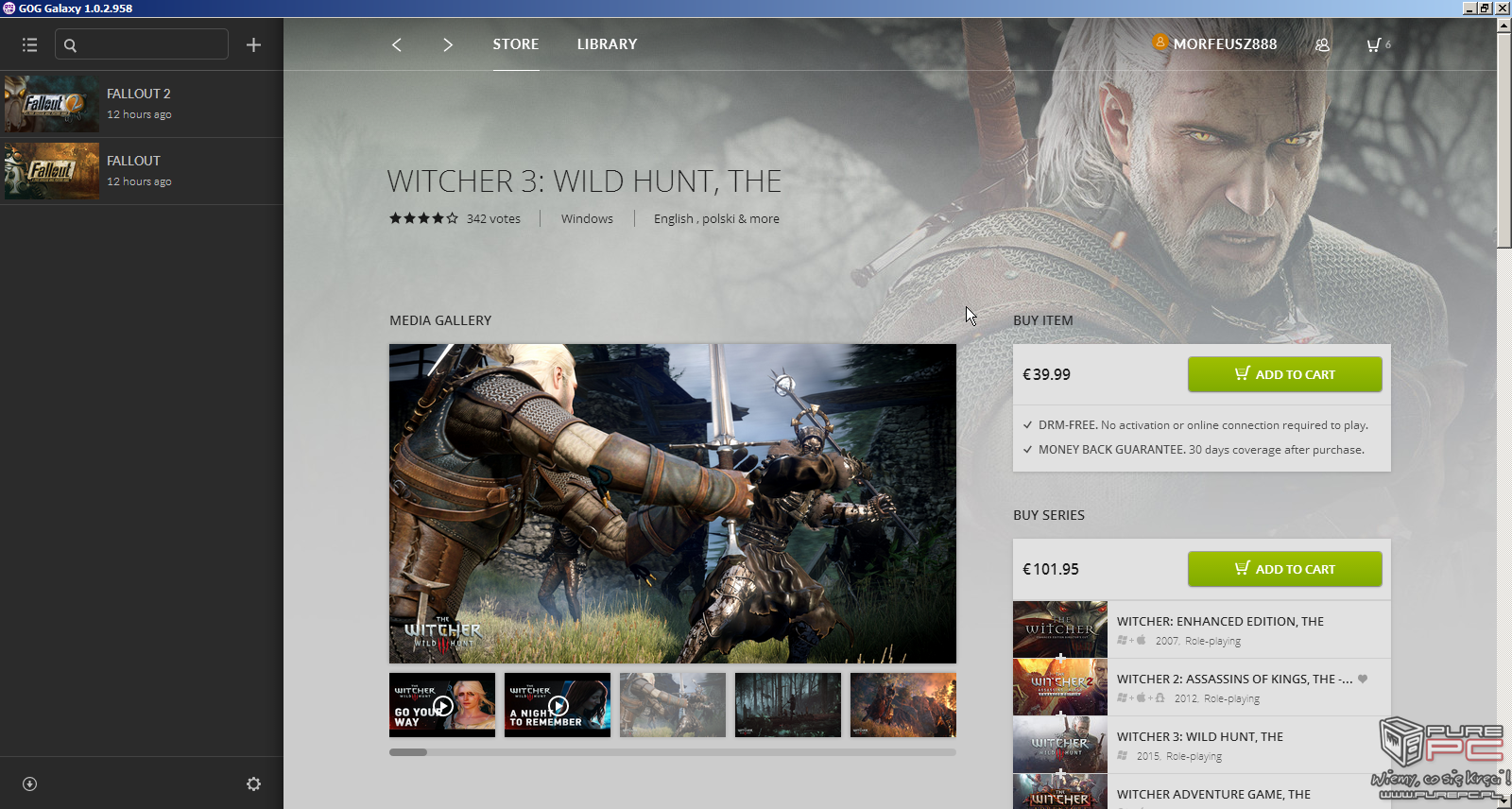Click the Witcher 2 cover thumbnail

point(1060,687)
